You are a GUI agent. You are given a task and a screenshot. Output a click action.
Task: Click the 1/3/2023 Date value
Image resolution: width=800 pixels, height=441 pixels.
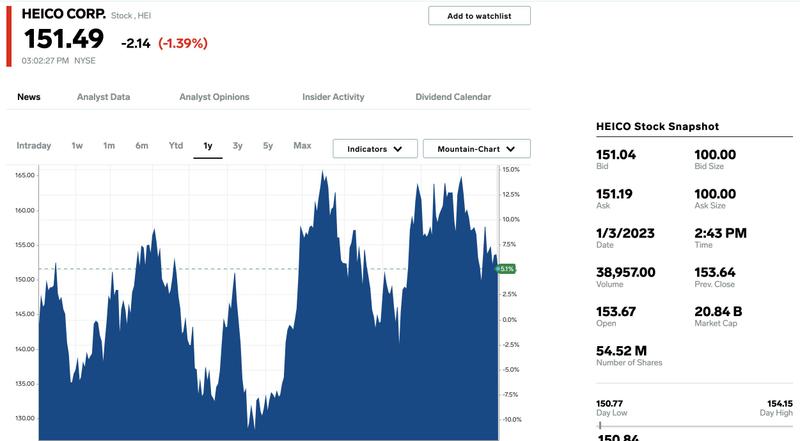coord(625,233)
